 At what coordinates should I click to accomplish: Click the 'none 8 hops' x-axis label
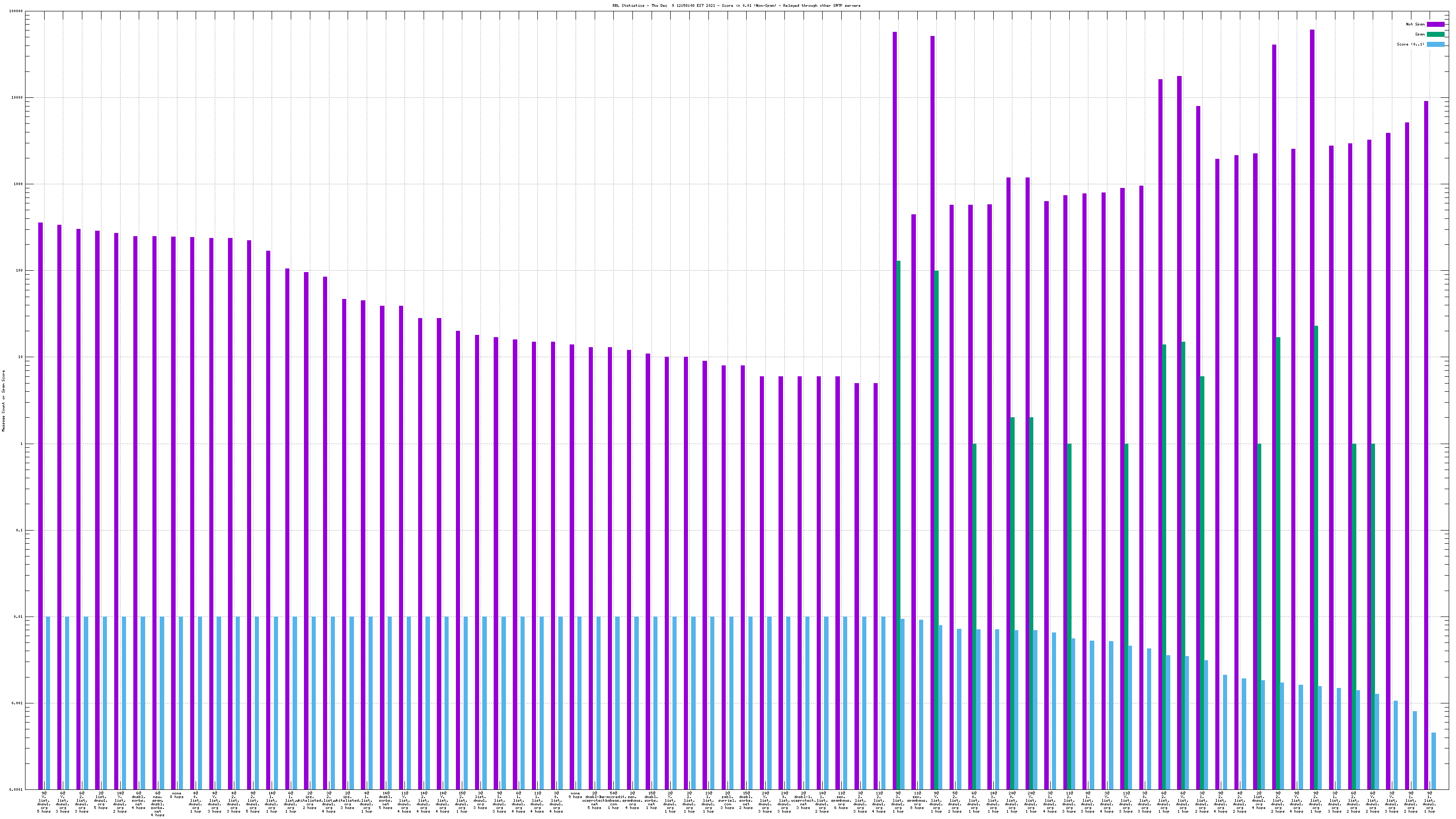[177, 795]
